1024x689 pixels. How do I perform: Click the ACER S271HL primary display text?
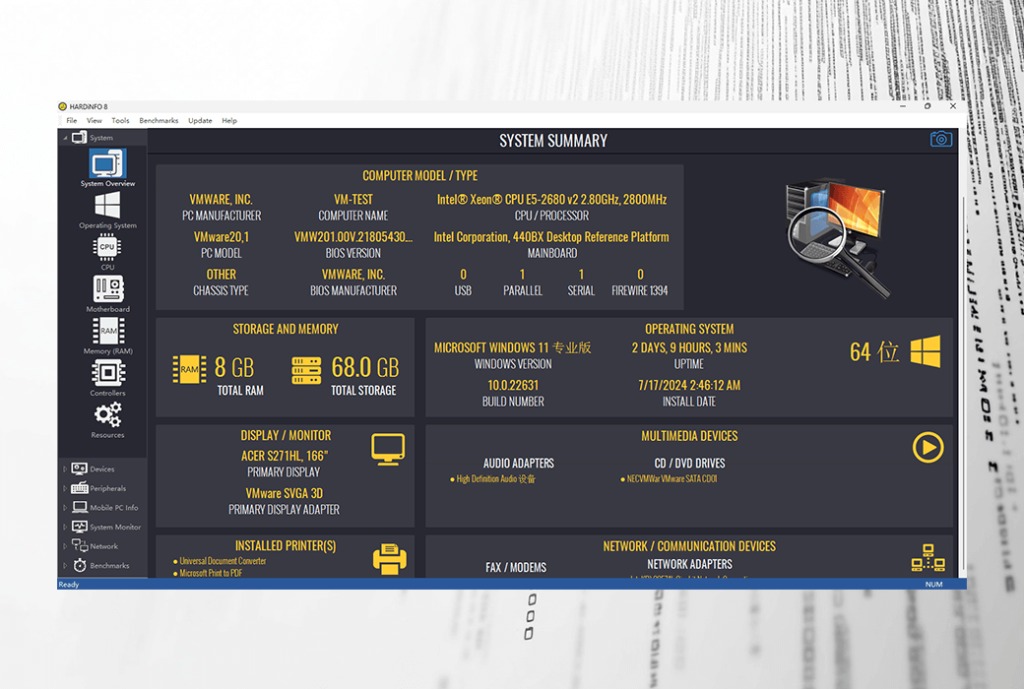coord(284,456)
